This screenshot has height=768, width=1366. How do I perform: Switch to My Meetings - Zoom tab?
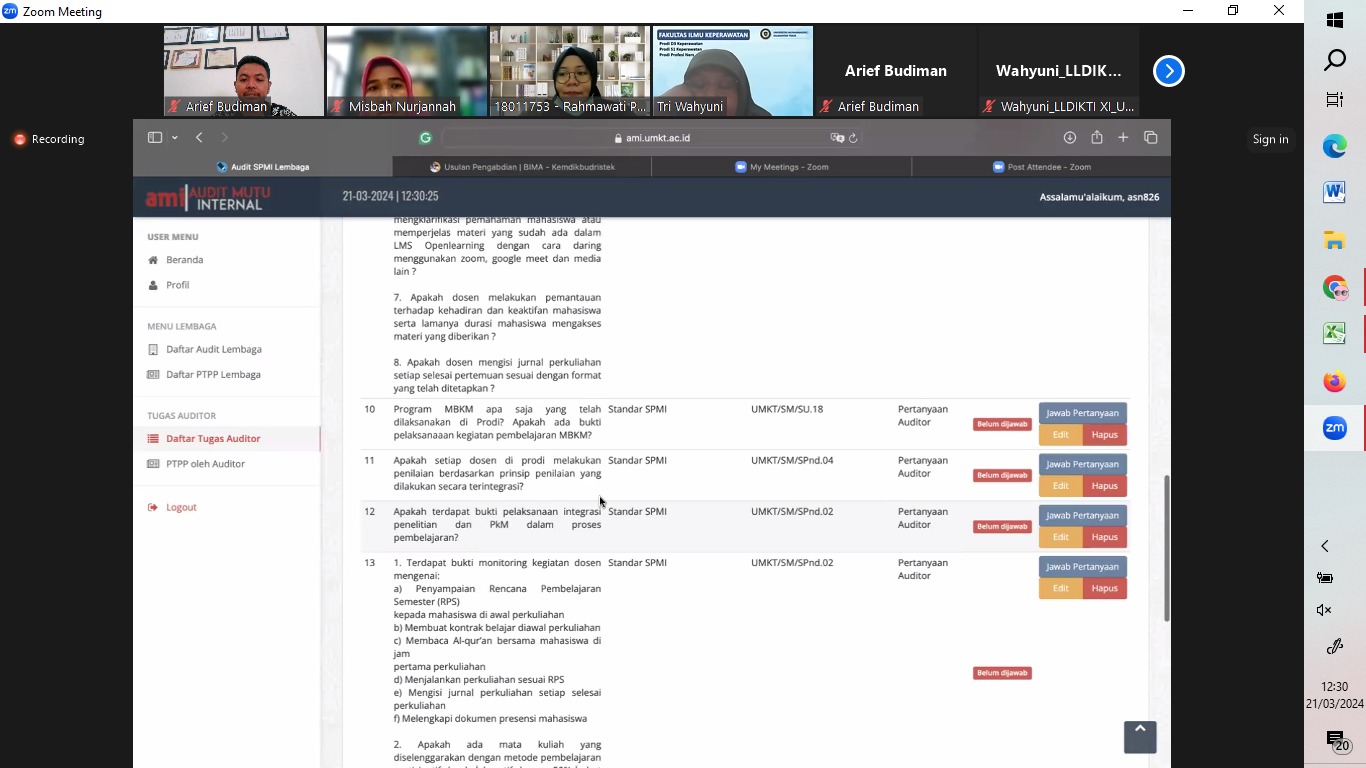click(781, 167)
